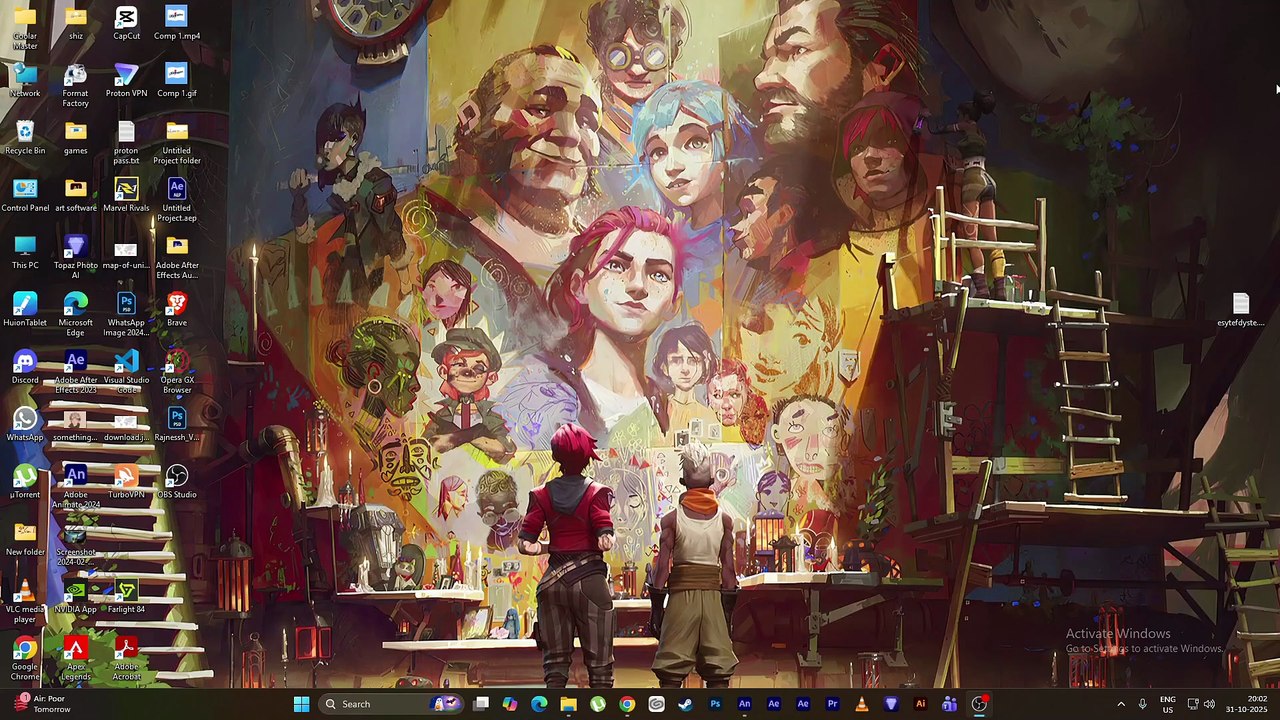
Task: Open the Windows Start menu
Action: [x=301, y=704]
